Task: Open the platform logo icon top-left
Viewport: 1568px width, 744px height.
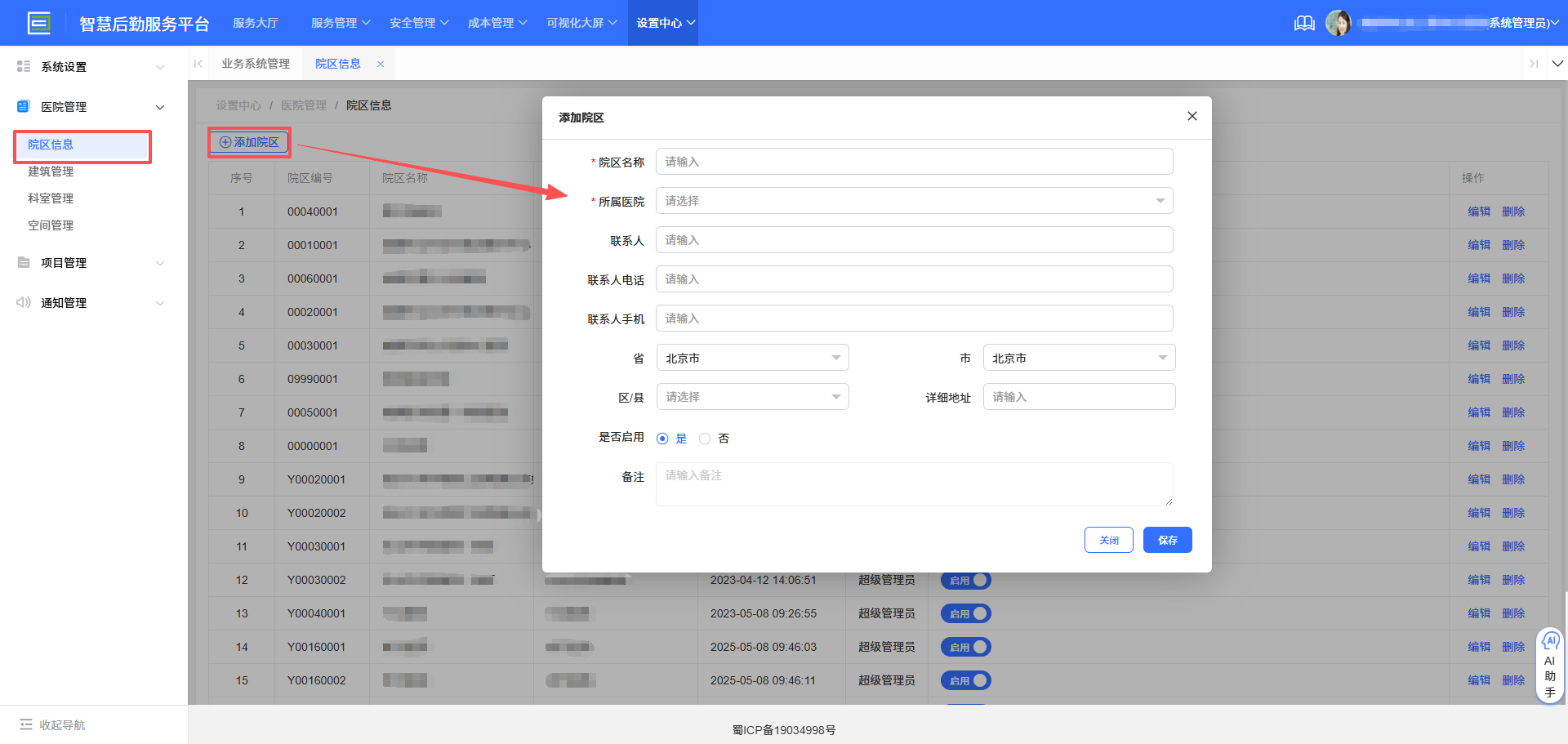Action: coord(39,23)
